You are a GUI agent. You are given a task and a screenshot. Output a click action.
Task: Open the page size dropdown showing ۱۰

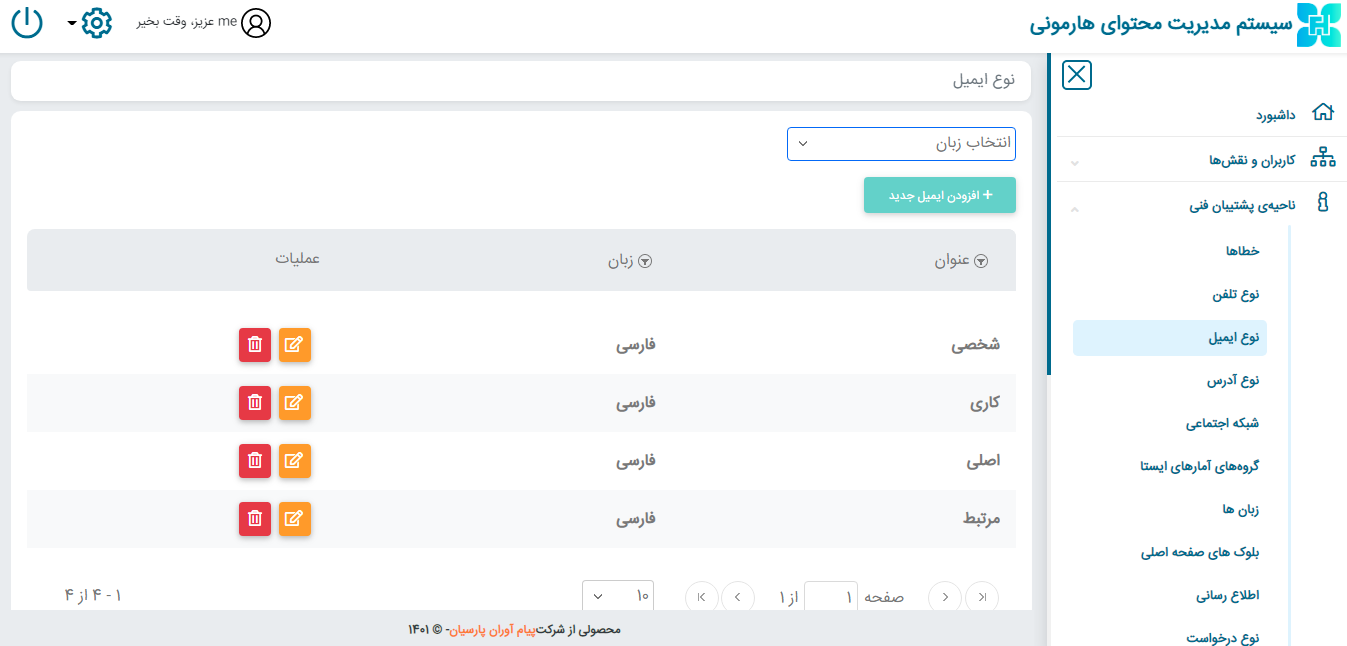coord(617,597)
